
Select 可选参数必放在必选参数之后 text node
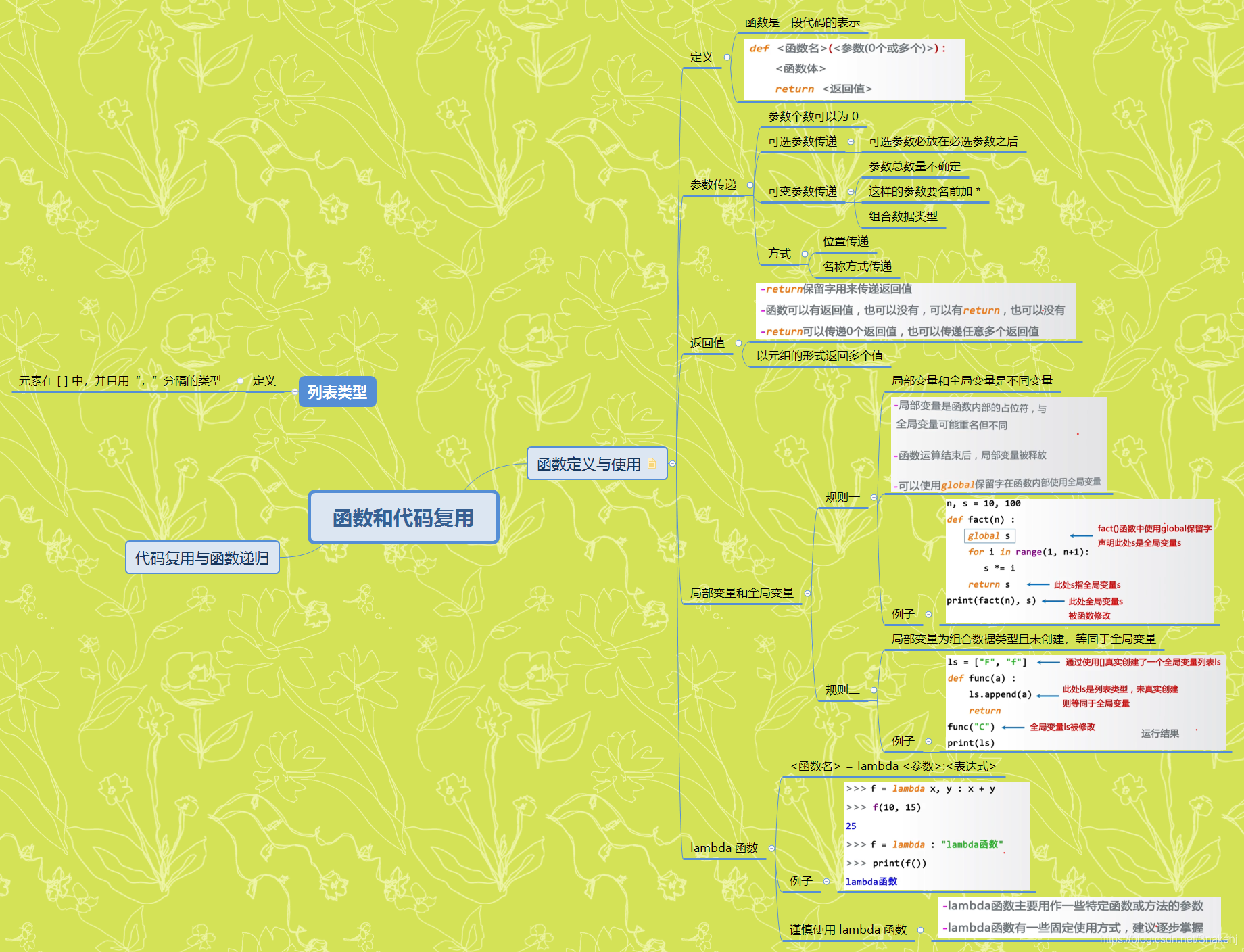tap(943, 141)
